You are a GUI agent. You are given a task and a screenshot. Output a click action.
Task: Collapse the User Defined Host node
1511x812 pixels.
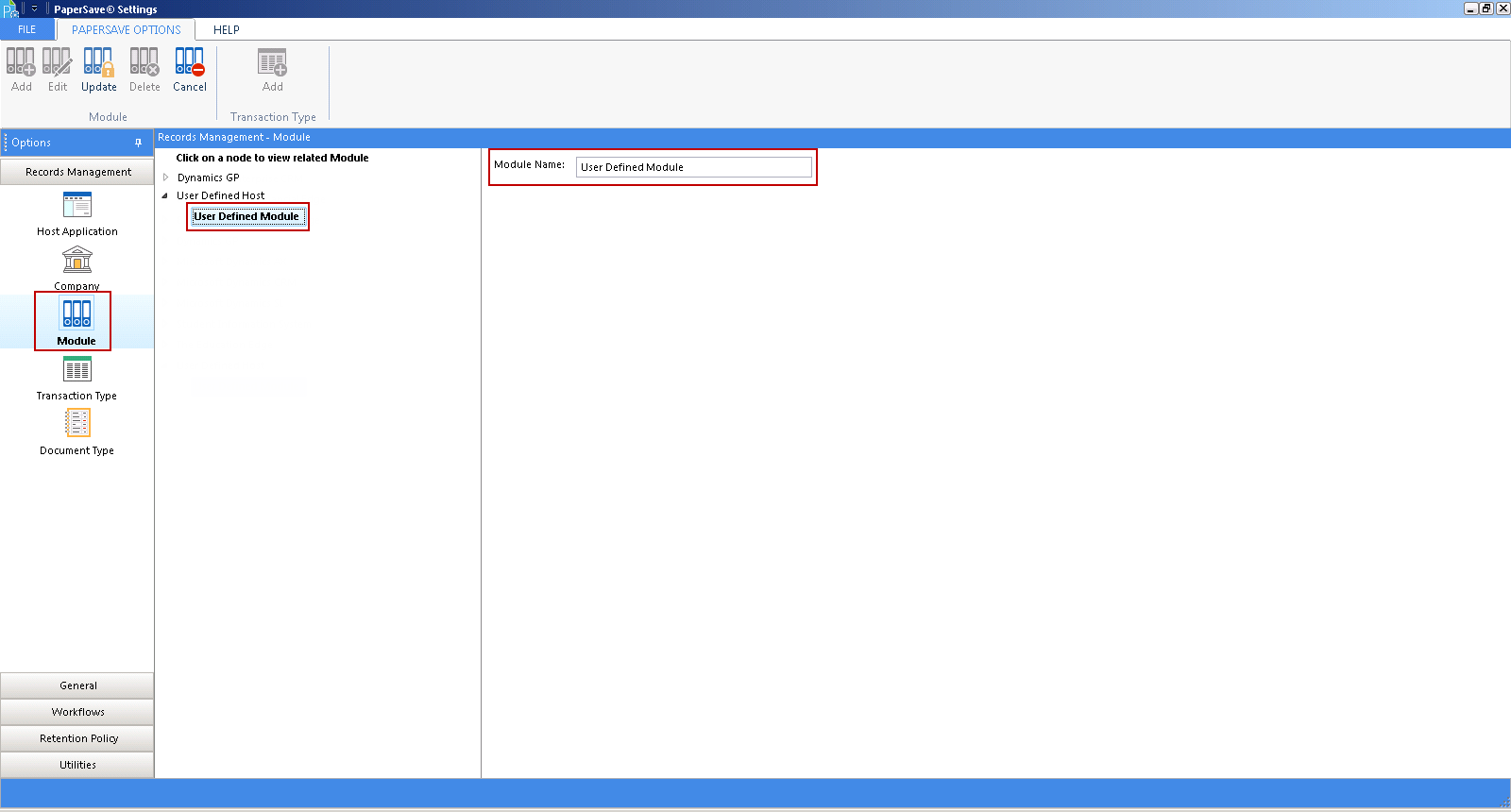pyautogui.click(x=165, y=195)
